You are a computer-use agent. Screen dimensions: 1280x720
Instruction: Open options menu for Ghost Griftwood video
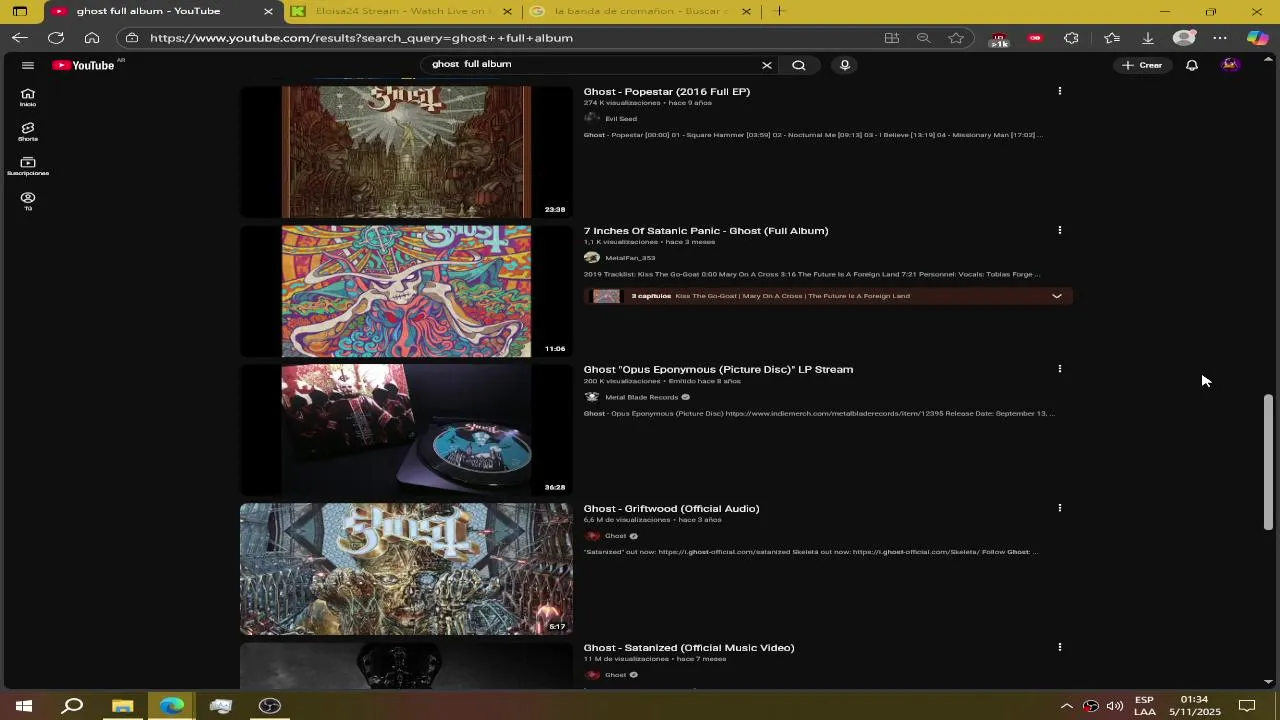click(1060, 508)
